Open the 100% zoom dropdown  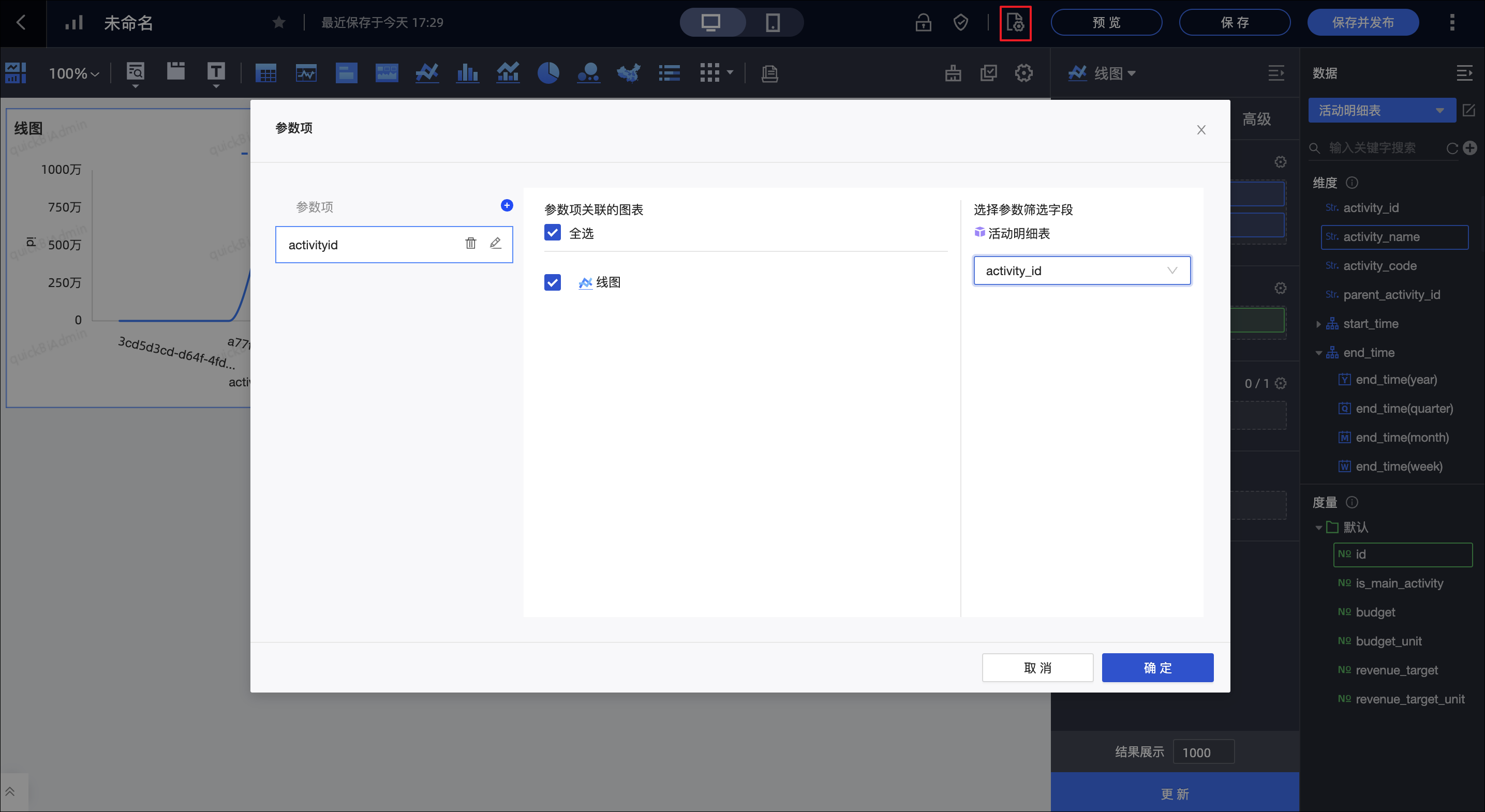tap(74, 74)
